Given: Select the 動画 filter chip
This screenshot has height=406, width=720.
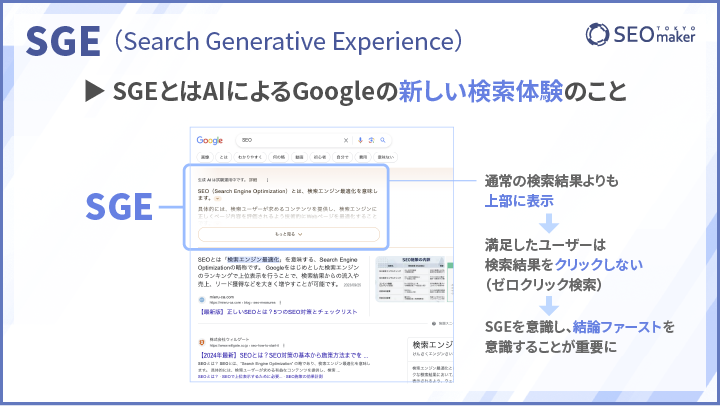Looking at the screenshot, I should click(299, 157).
